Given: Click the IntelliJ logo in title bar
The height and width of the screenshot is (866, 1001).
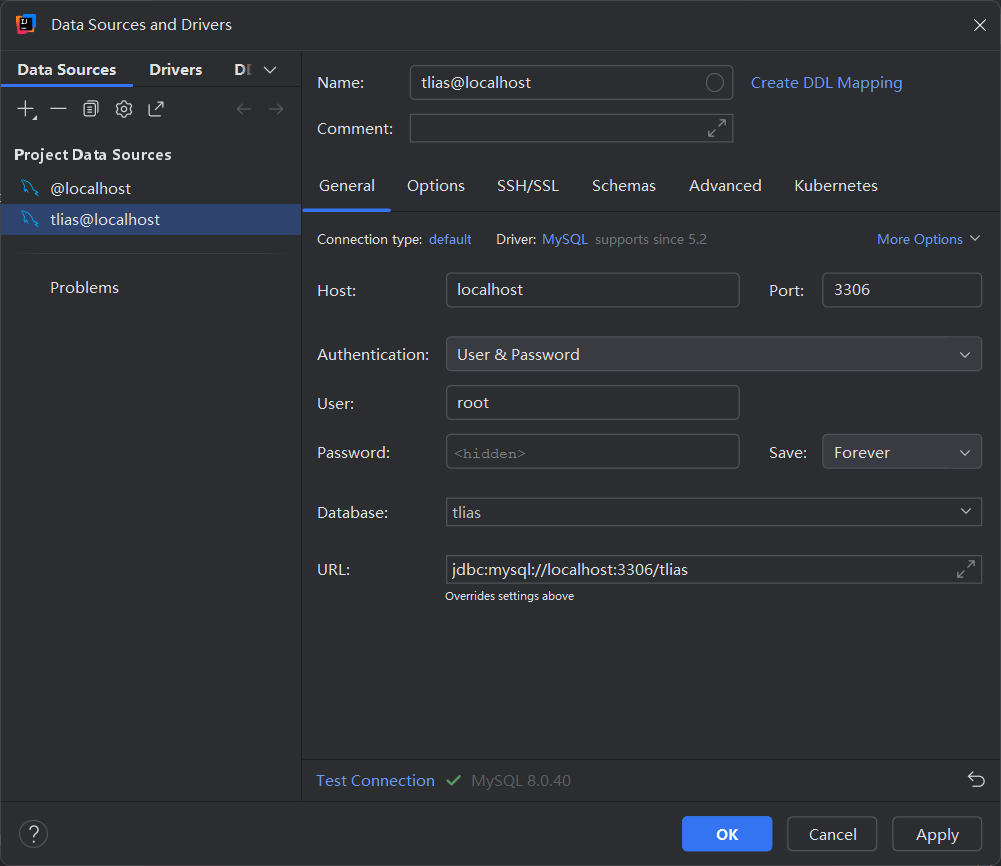Looking at the screenshot, I should click(26, 24).
